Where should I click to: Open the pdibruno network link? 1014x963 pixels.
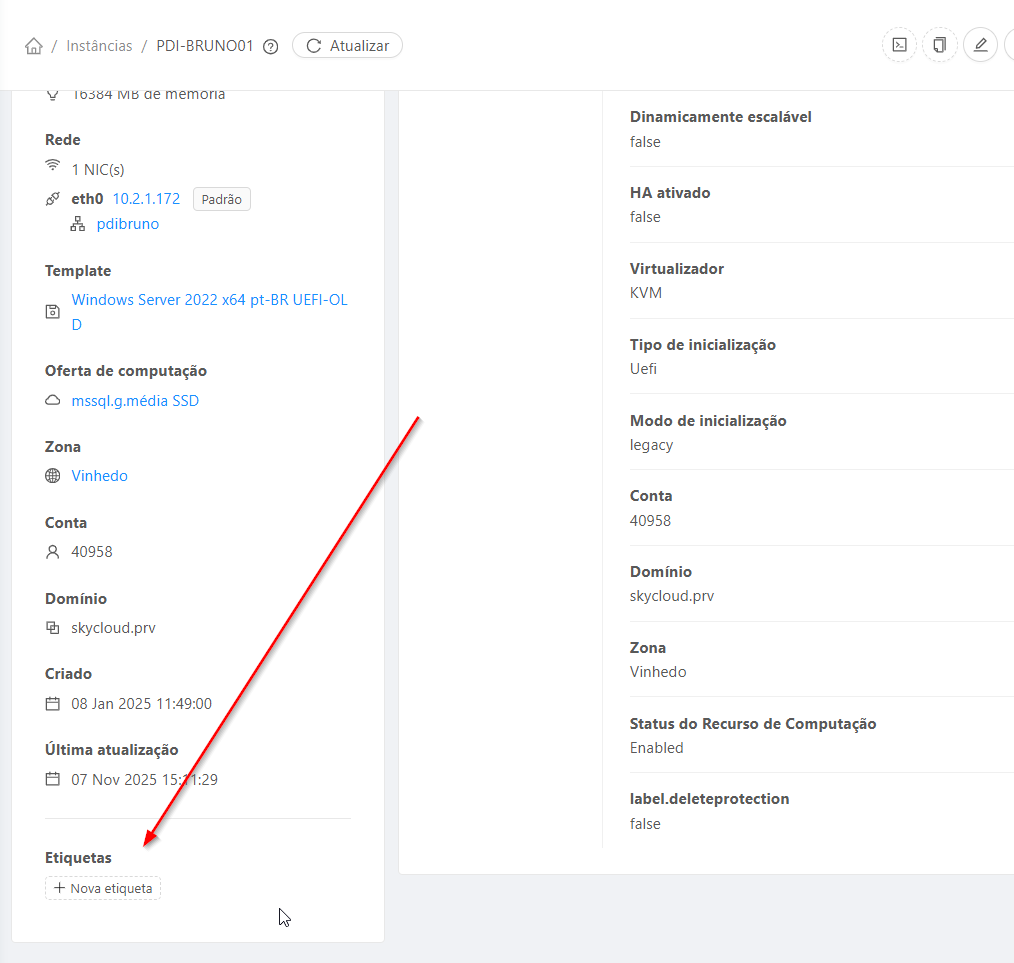127,224
